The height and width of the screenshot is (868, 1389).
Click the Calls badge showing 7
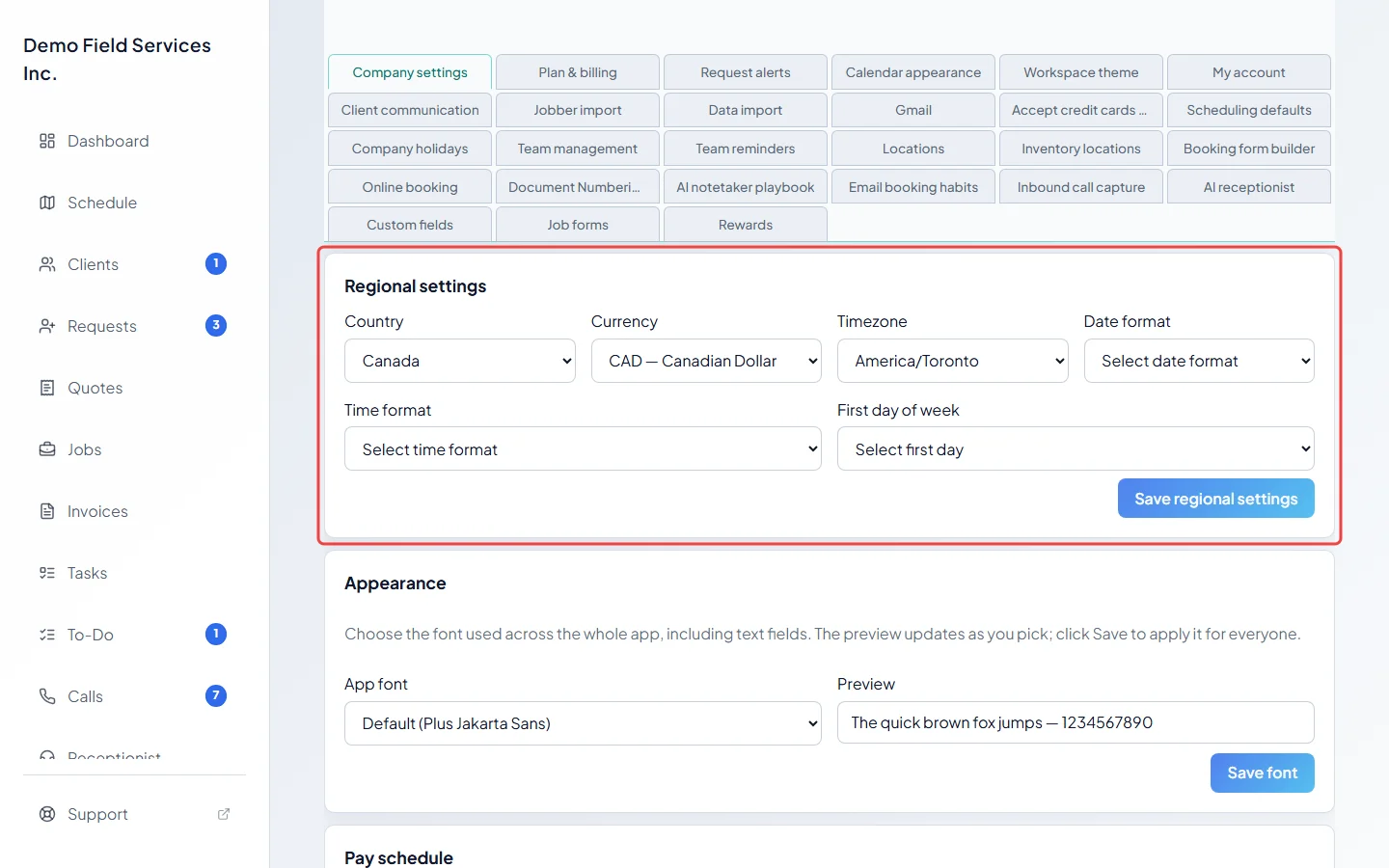[216, 695]
